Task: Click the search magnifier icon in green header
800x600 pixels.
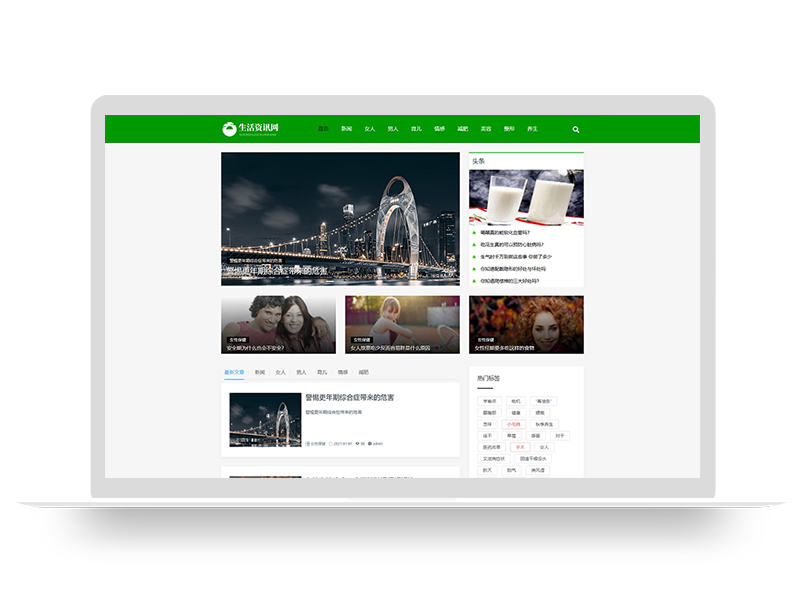Action: (576, 129)
